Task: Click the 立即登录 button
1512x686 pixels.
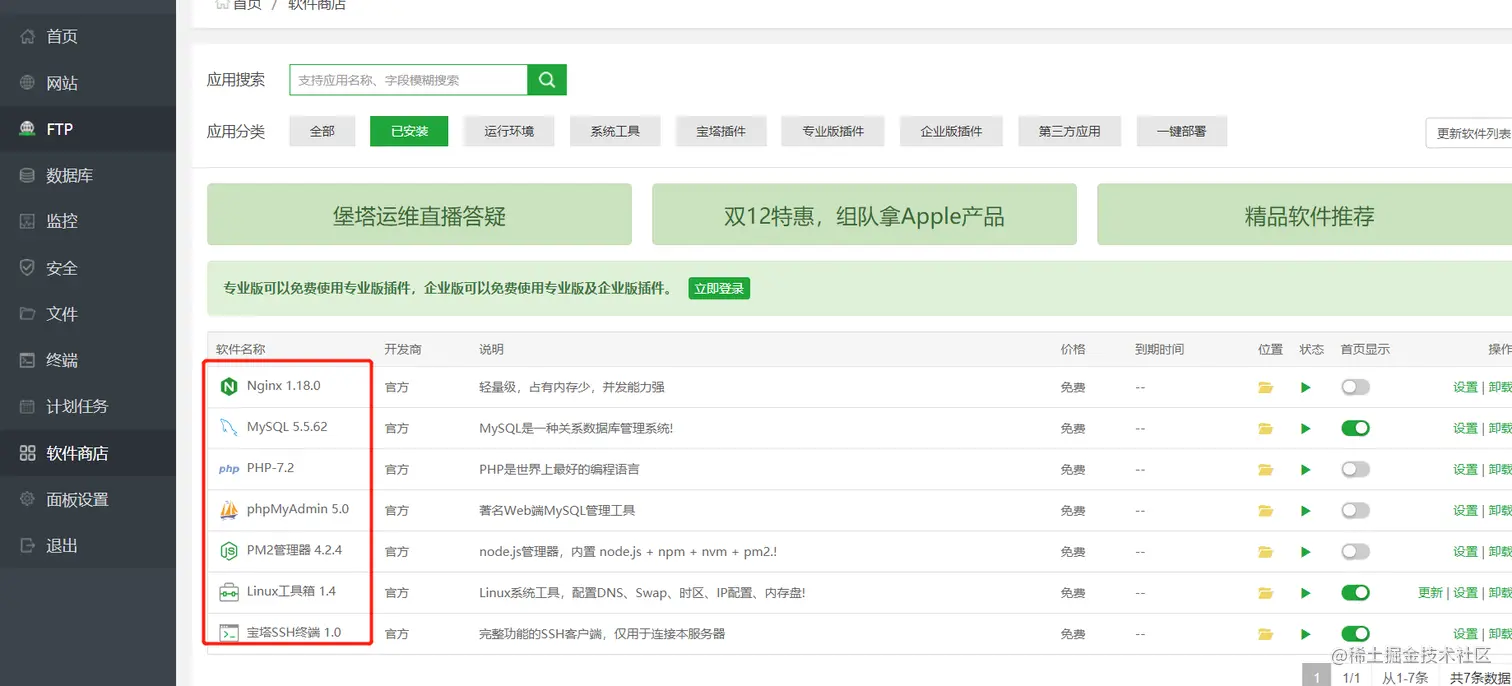Action: [719, 288]
